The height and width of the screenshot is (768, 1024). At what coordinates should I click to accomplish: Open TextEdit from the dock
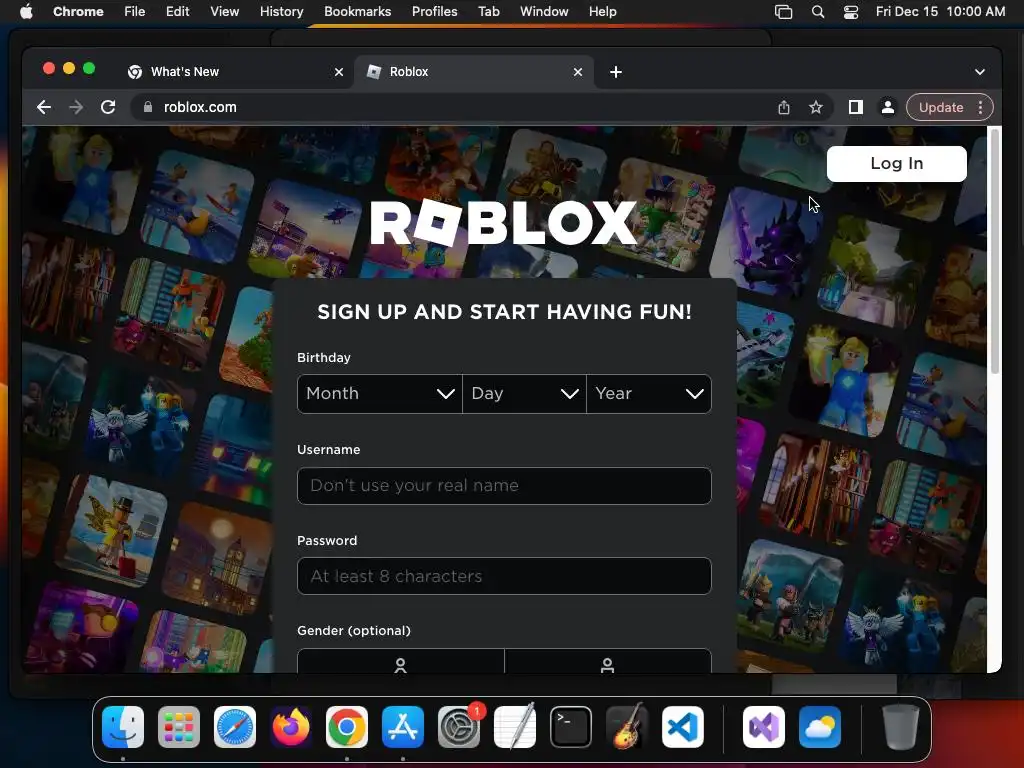tap(515, 727)
